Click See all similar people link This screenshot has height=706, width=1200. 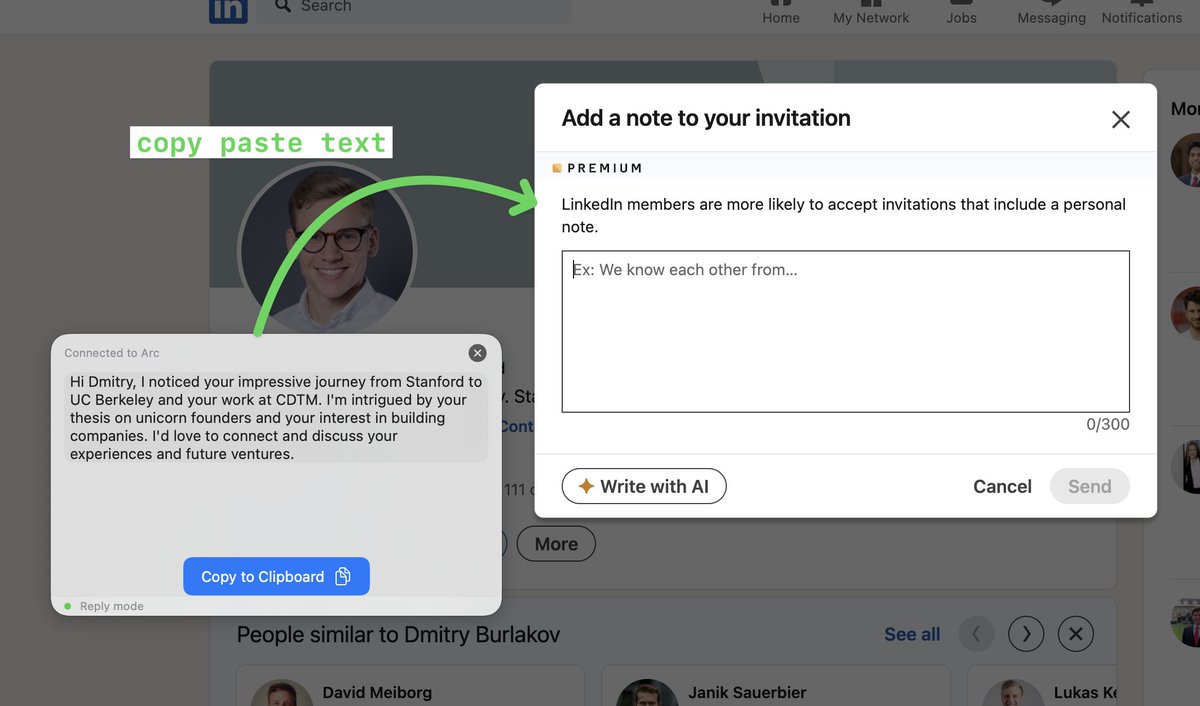tap(912, 634)
